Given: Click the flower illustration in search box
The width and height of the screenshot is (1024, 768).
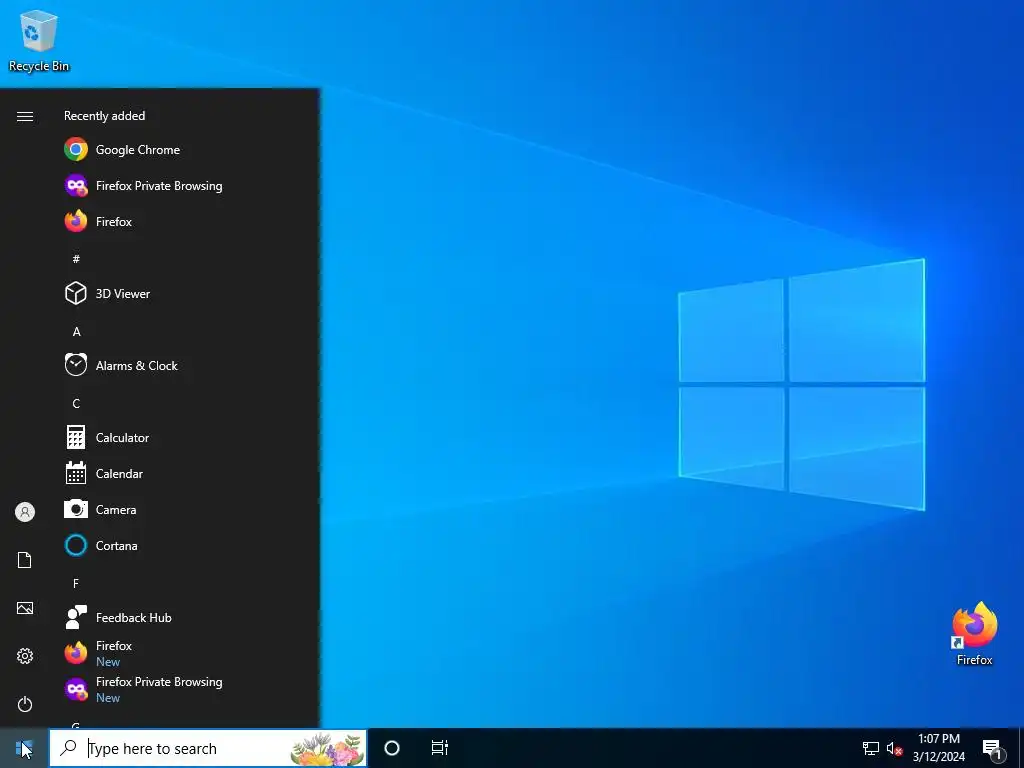Looking at the screenshot, I should 327,748.
